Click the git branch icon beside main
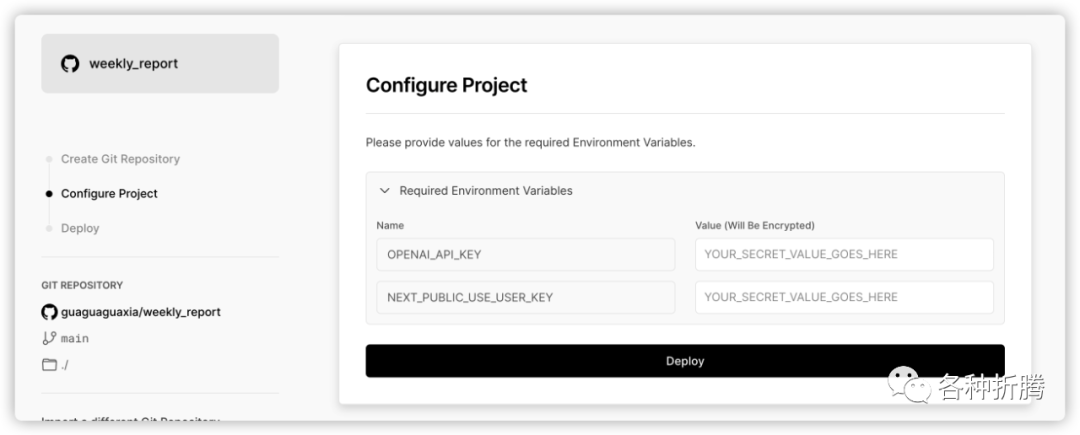 click(49, 338)
